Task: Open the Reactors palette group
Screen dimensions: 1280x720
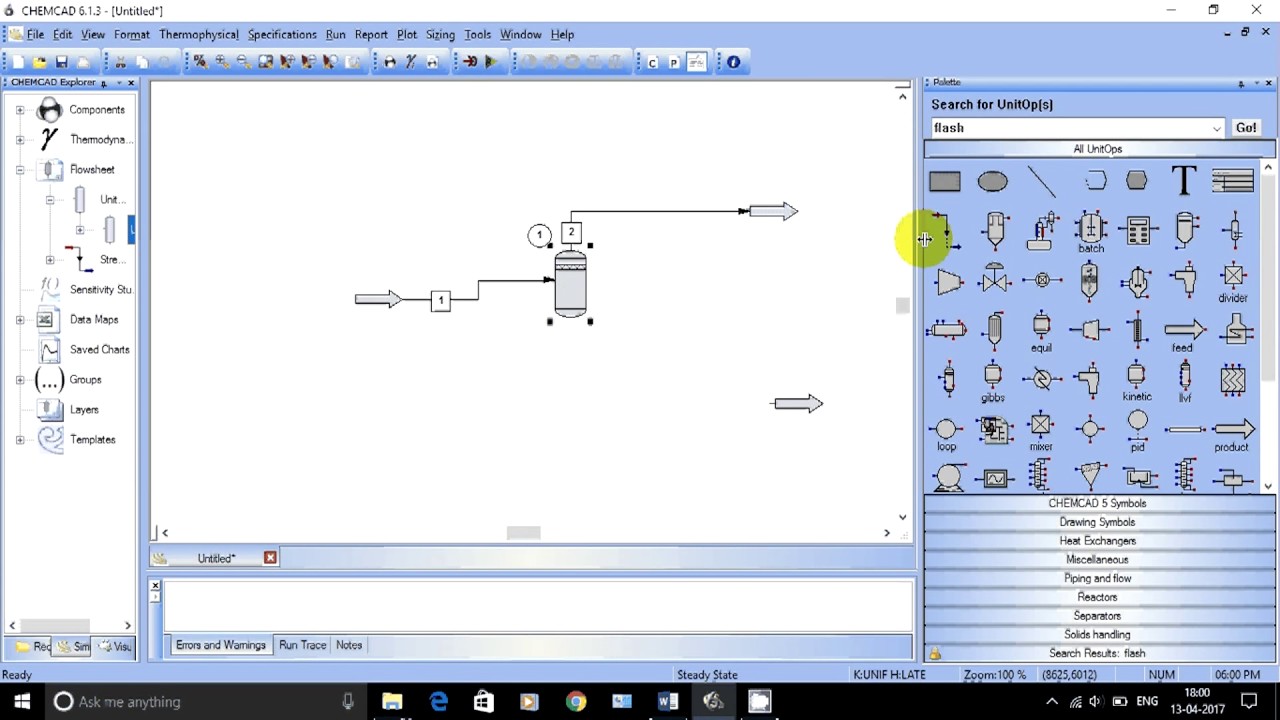Action: click(1097, 597)
